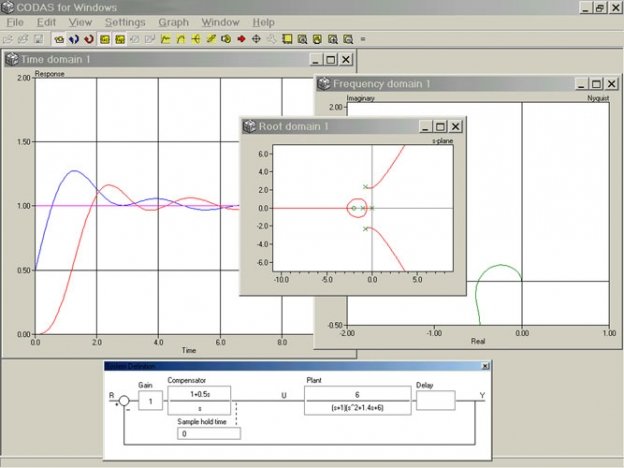Click the Gain value input box
The image size is (624, 468).
click(x=151, y=401)
